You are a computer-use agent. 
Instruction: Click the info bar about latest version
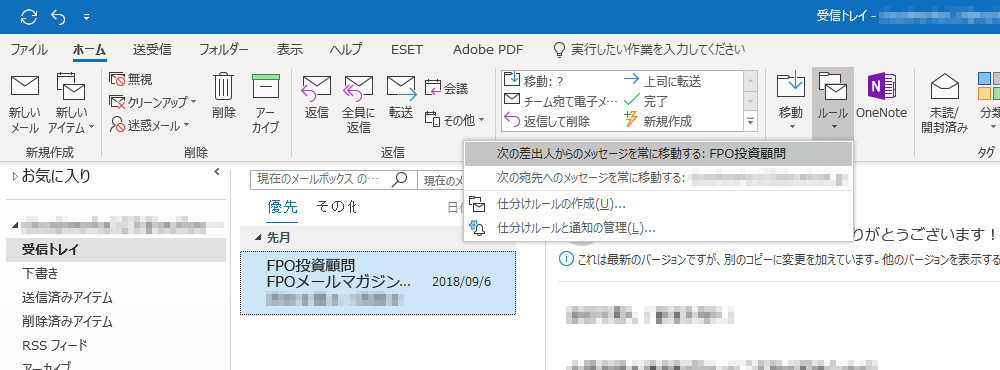(778, 260)
